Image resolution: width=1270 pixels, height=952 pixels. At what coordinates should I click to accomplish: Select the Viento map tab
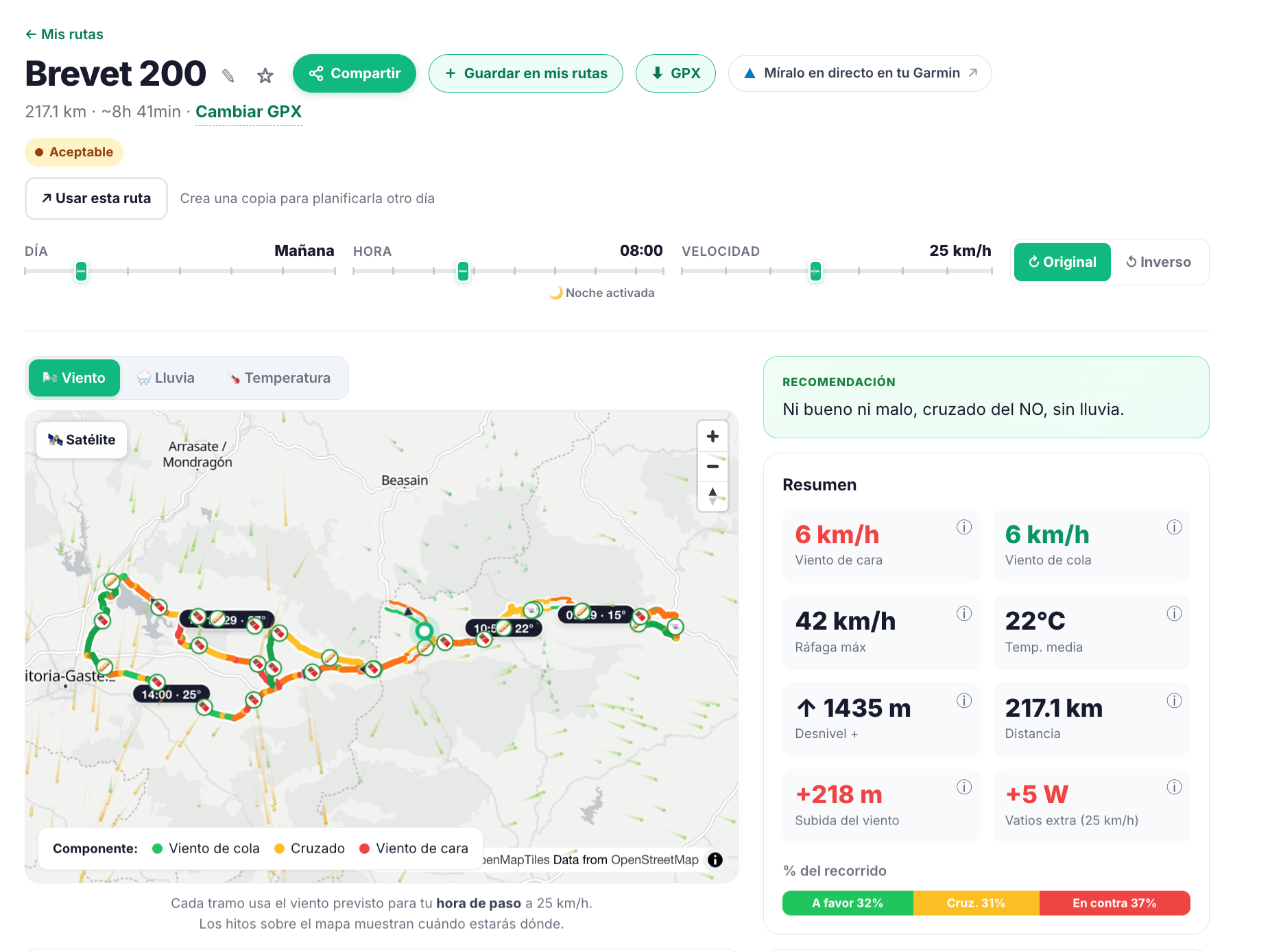point(74,378)
